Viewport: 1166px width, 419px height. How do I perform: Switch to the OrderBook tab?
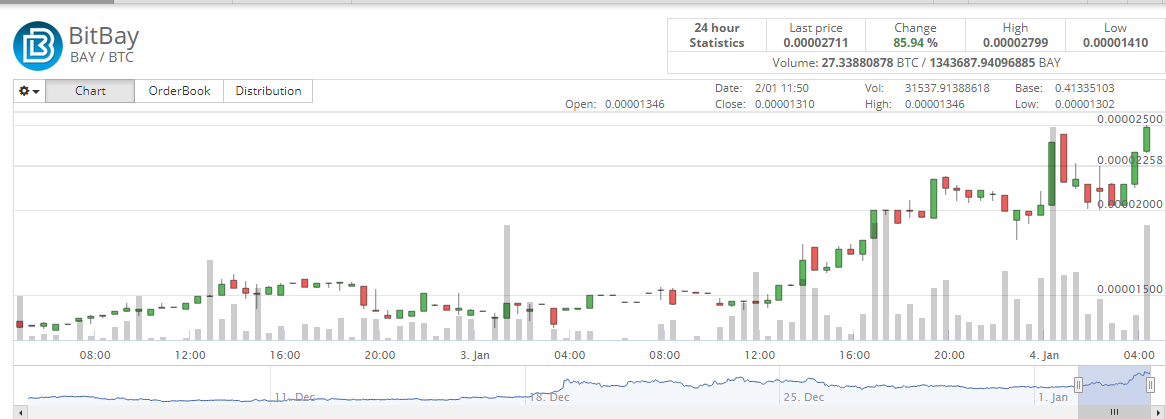(x=179, y=91)
